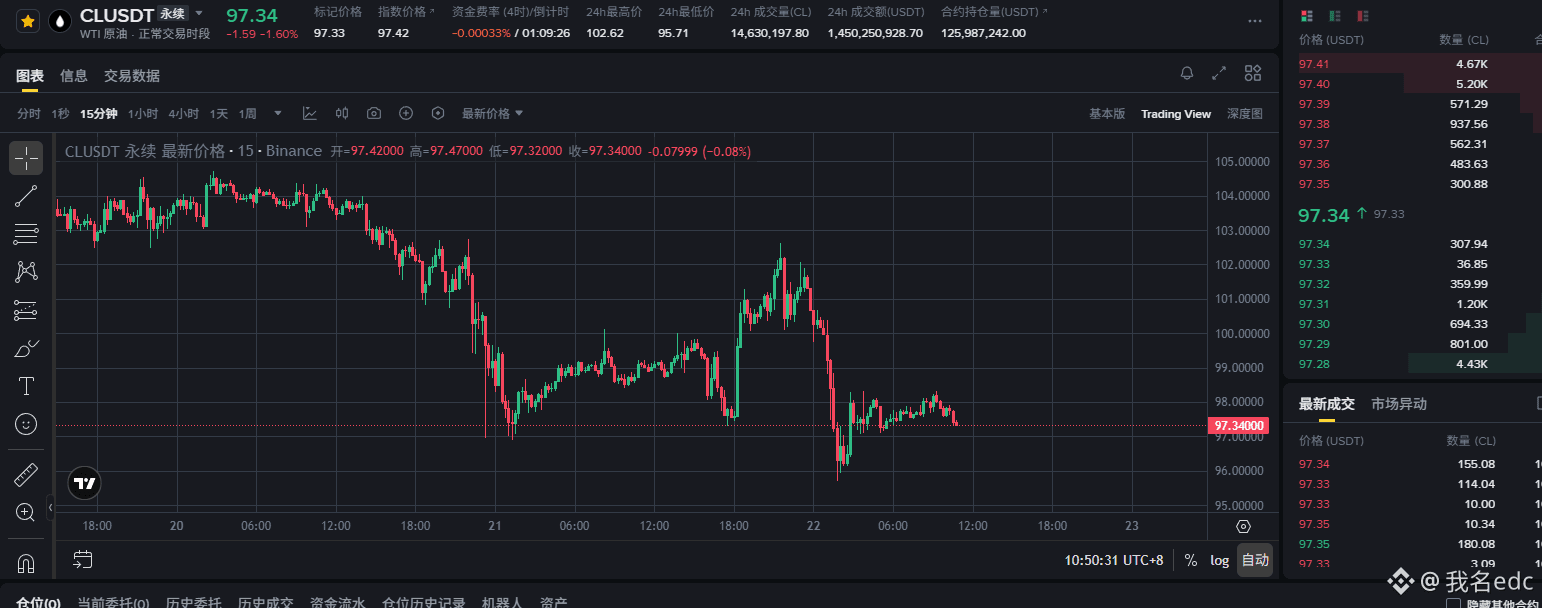Switch to the Trading View chart
1542x608 pixels.
[x=1176, y=114]
